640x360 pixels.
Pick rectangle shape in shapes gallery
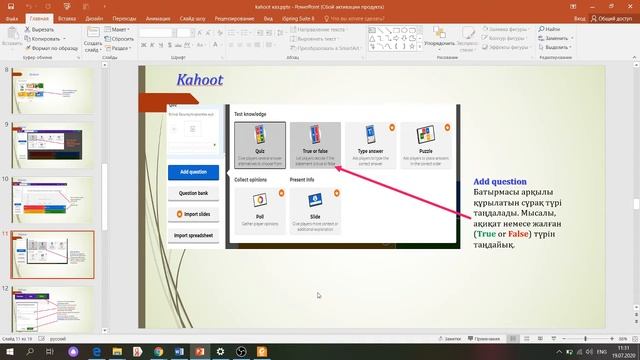coord(396,30)
